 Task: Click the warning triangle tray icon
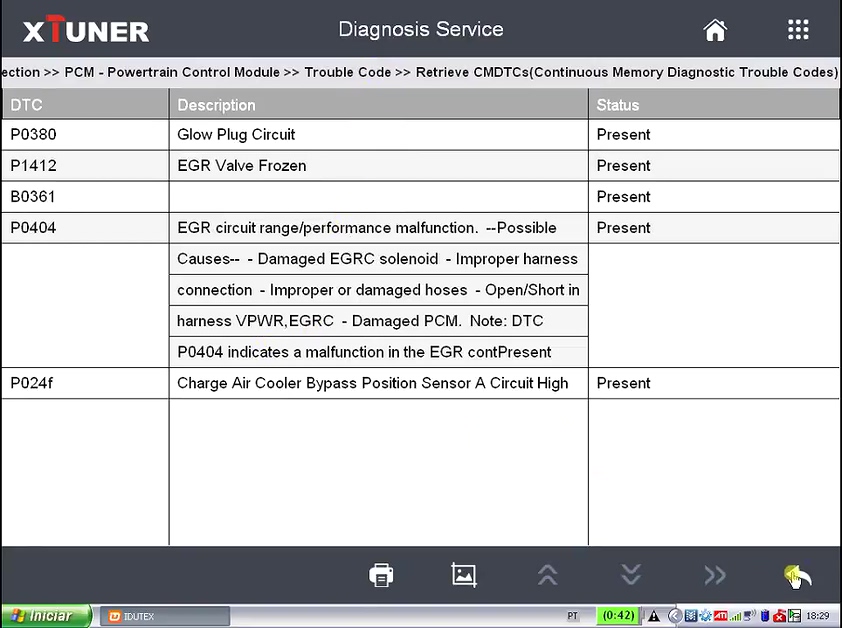tap(654, 616)
